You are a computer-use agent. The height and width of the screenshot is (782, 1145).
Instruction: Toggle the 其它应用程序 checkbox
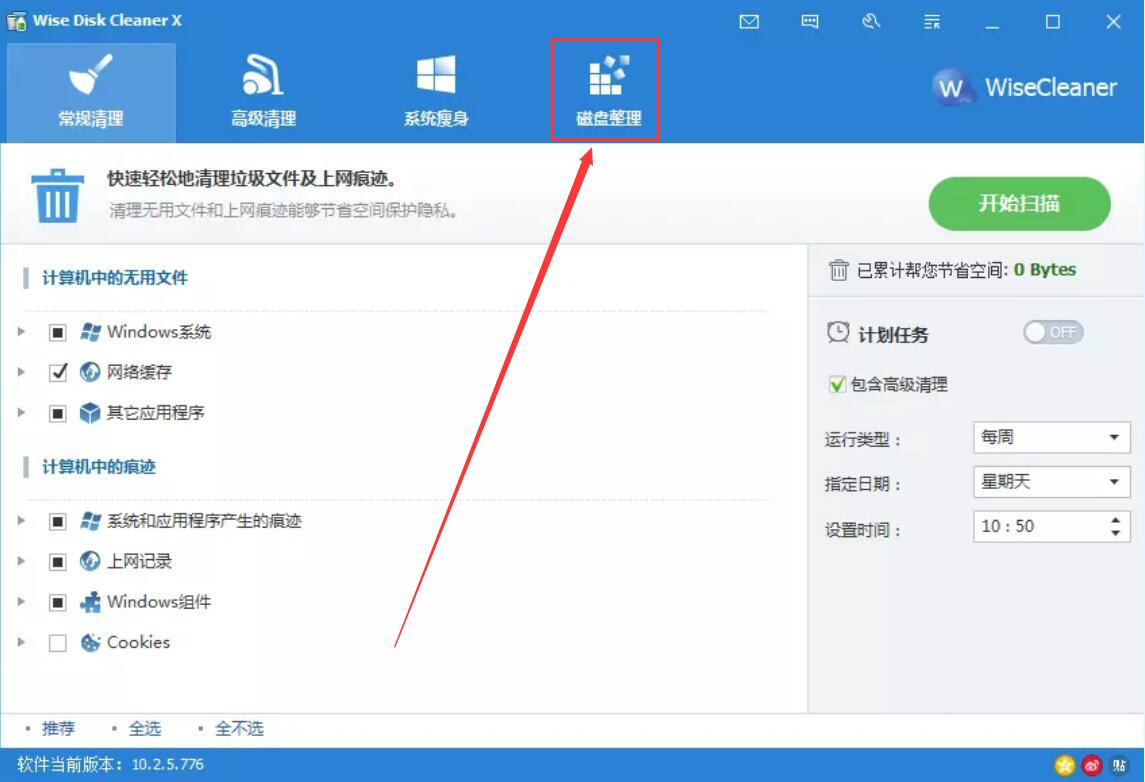click(x=58, y=413)
